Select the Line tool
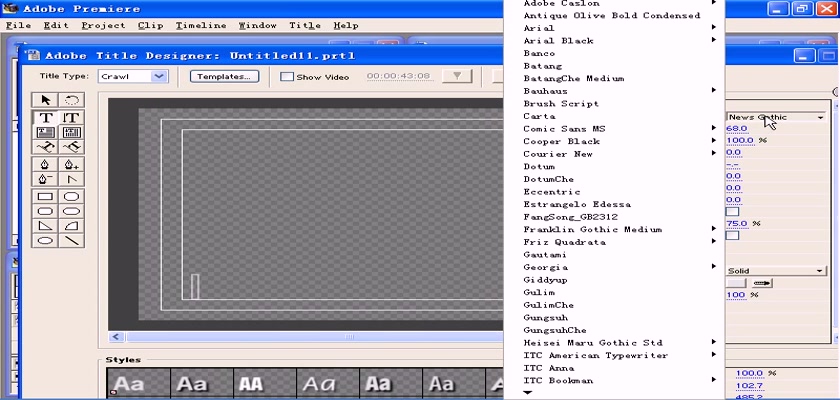The height and width of the screenshot is (400, 840). [x=71, y=240]
